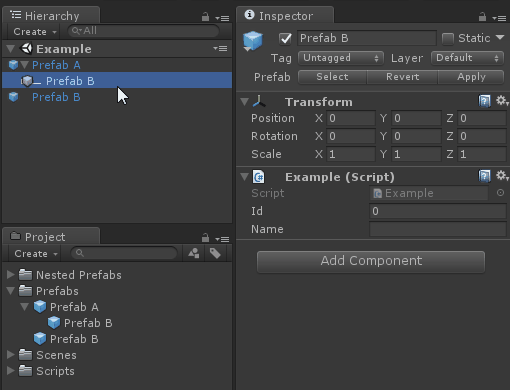Open the Example (Script) help reference icon
The height and width of the screenshot is (390, 510).
[485, 176]
